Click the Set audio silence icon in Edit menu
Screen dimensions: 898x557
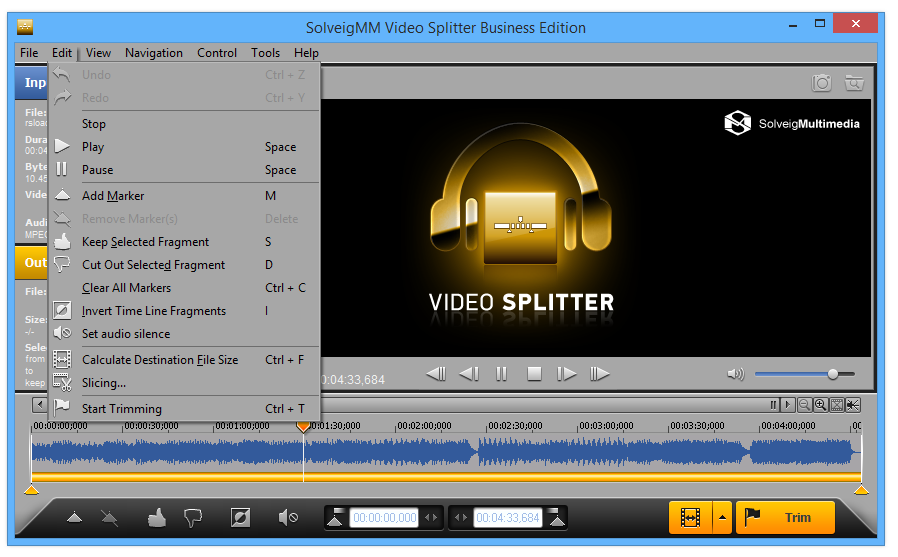(x=62, y=333)
